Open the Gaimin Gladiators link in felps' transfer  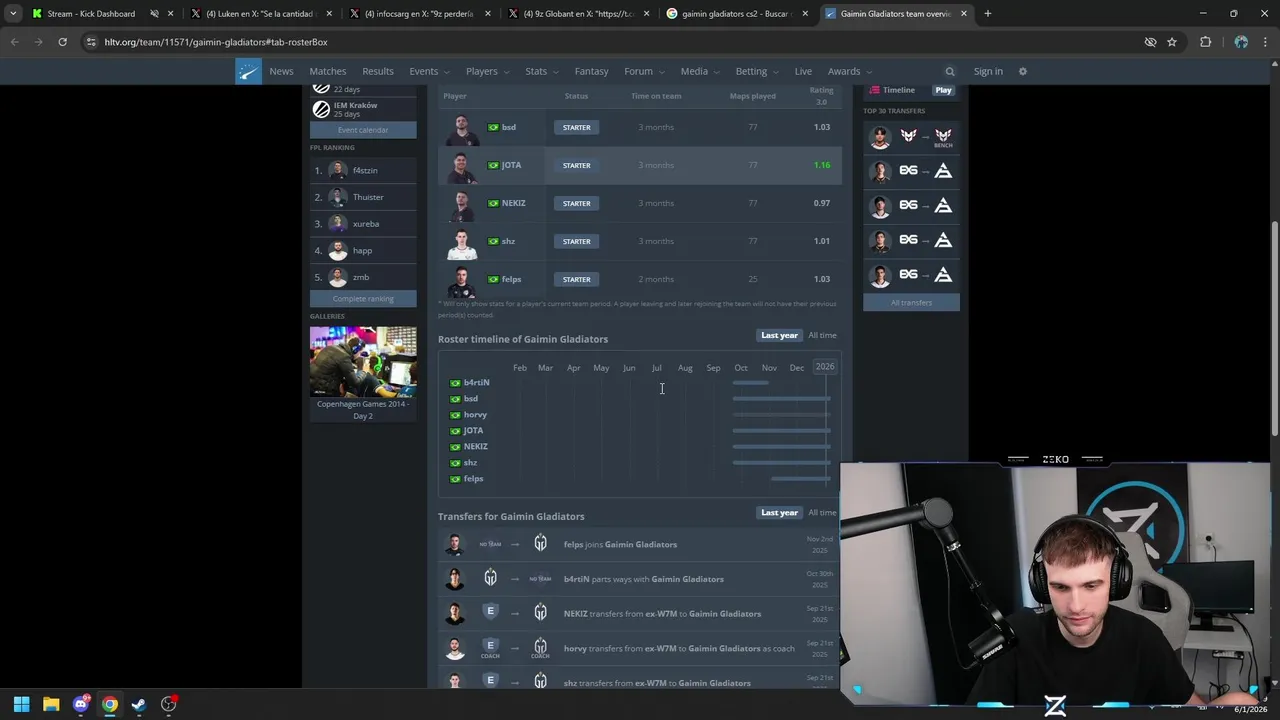coord(641,544)
